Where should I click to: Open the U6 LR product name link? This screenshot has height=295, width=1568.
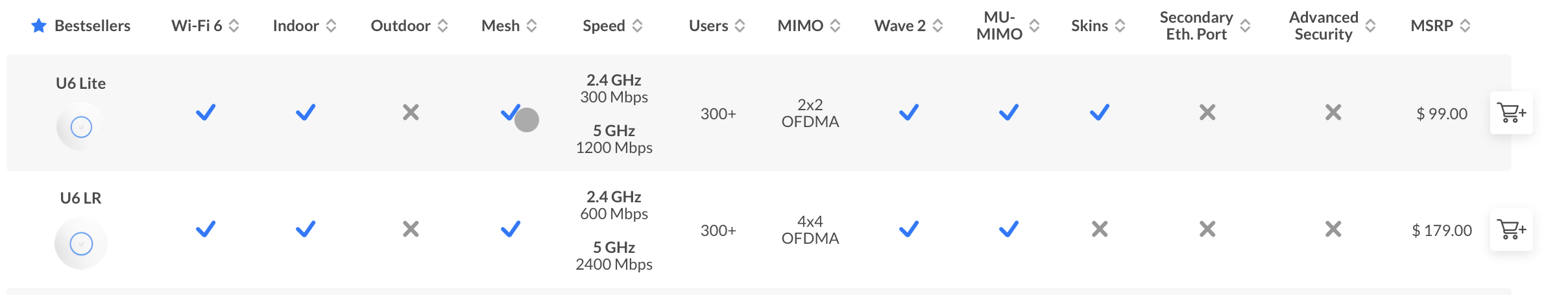click(81, 198)
